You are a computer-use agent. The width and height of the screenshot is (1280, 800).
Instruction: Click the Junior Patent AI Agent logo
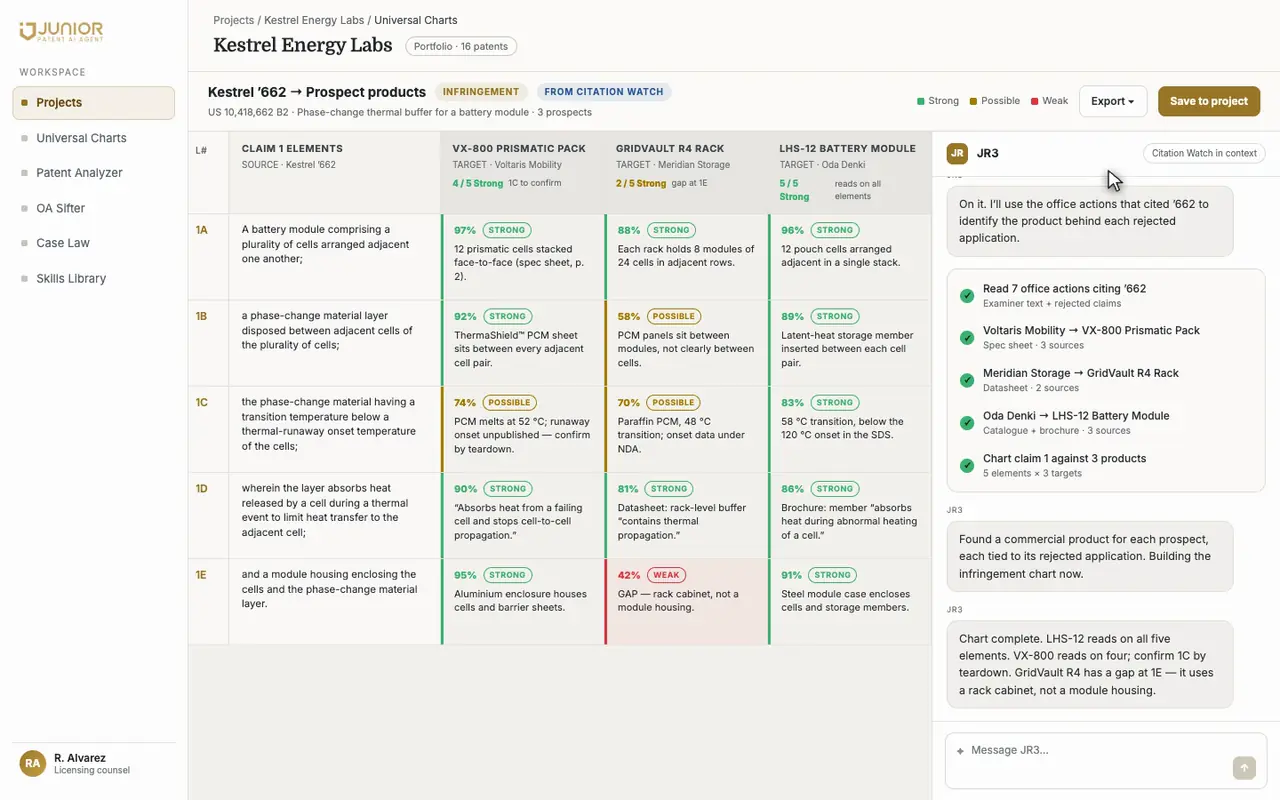tap(61, 31)
